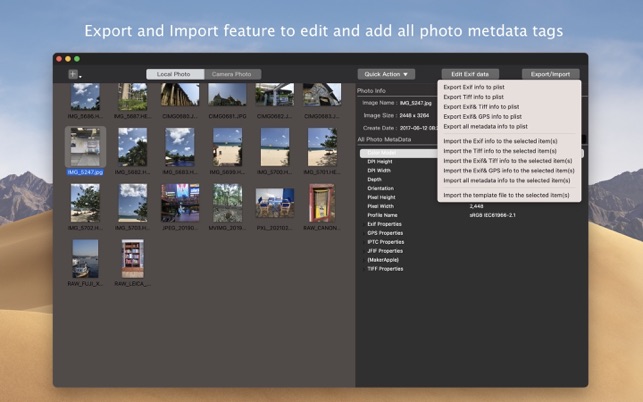Click the add photos plus icon
643x402 pixels.
click(73, 74)
